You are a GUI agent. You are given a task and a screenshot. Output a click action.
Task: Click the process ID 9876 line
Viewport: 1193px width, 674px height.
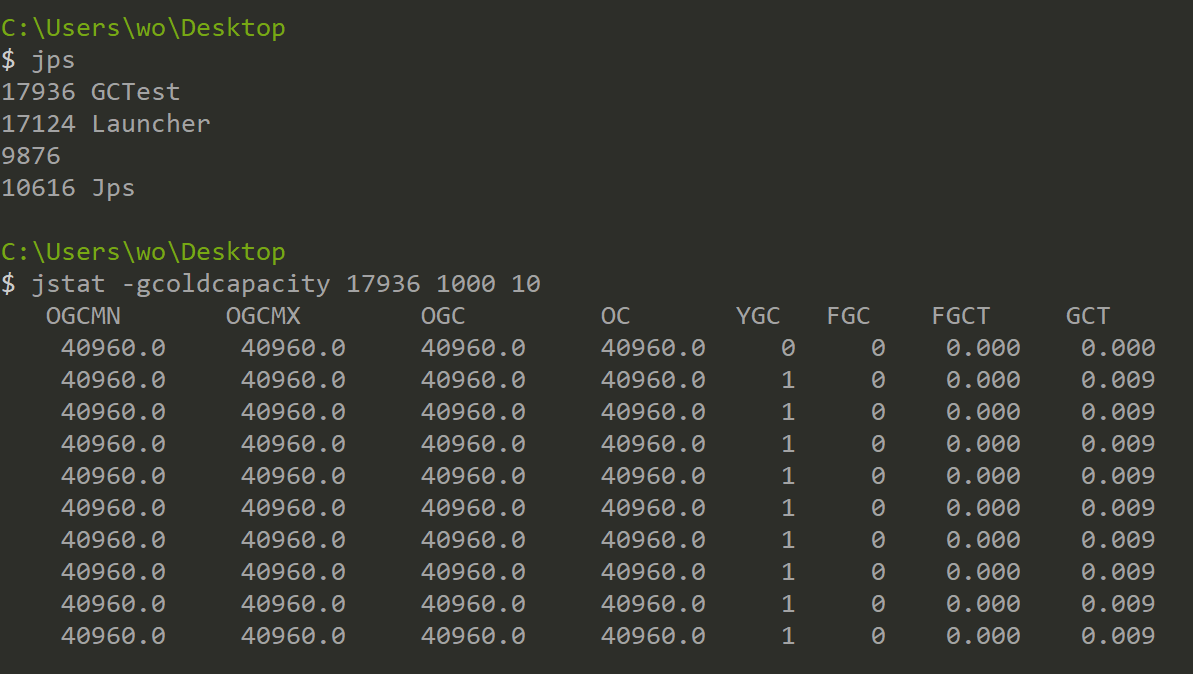31,156
